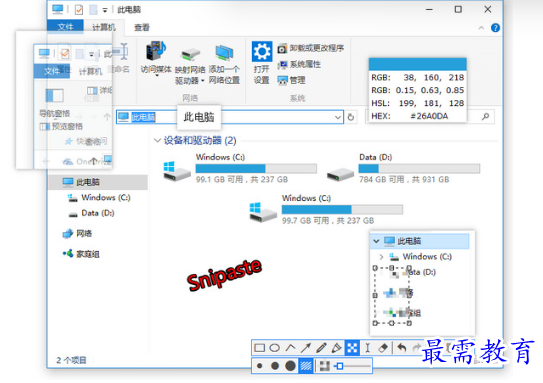Click the refresh button beside address bar
Image resolution: width=543 pixels, height=383 pixels.
[x=350, y=117]
